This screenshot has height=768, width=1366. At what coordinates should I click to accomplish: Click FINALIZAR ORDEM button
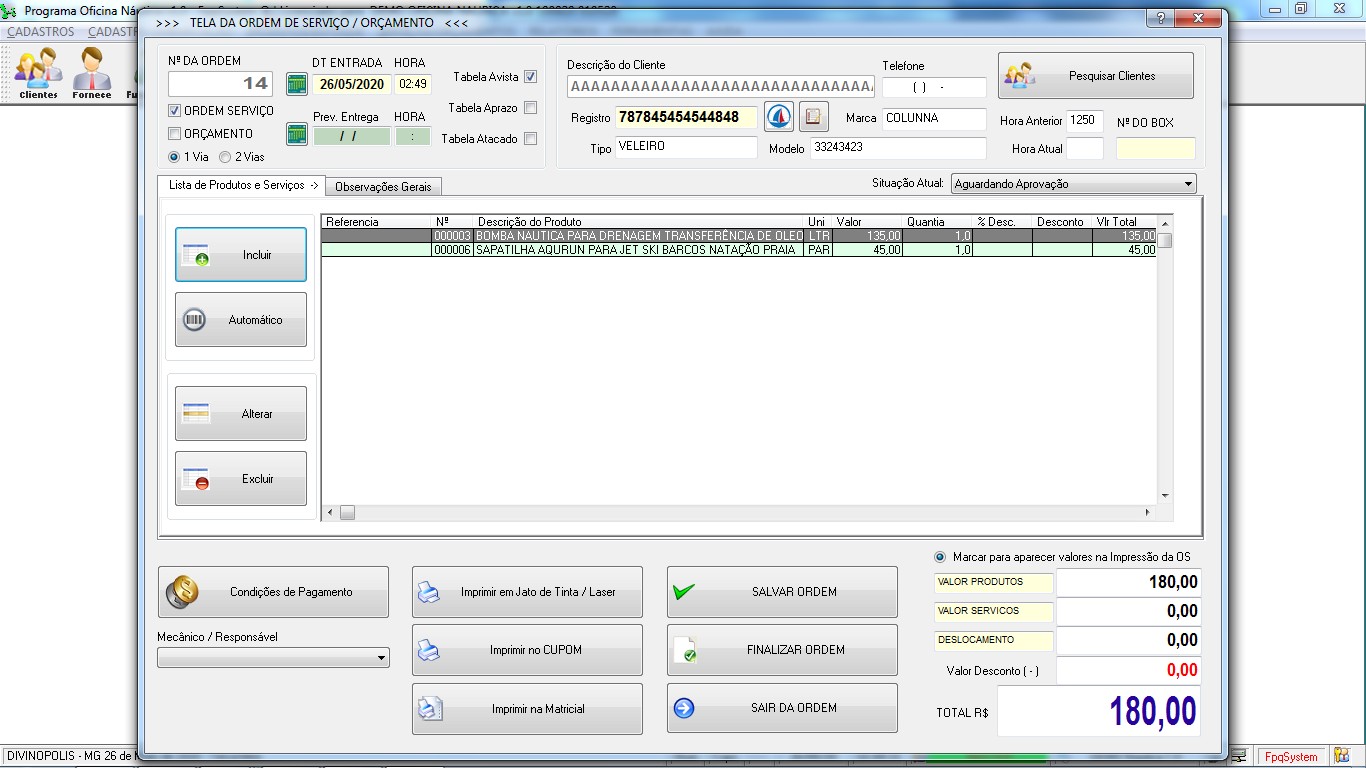click(782, 650)
